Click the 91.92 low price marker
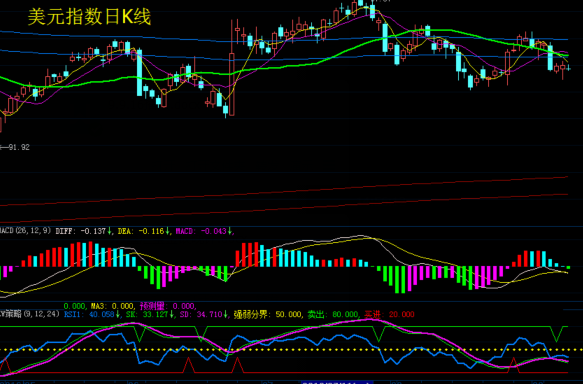This screenshot has height=384, width=583. (15, 147)
